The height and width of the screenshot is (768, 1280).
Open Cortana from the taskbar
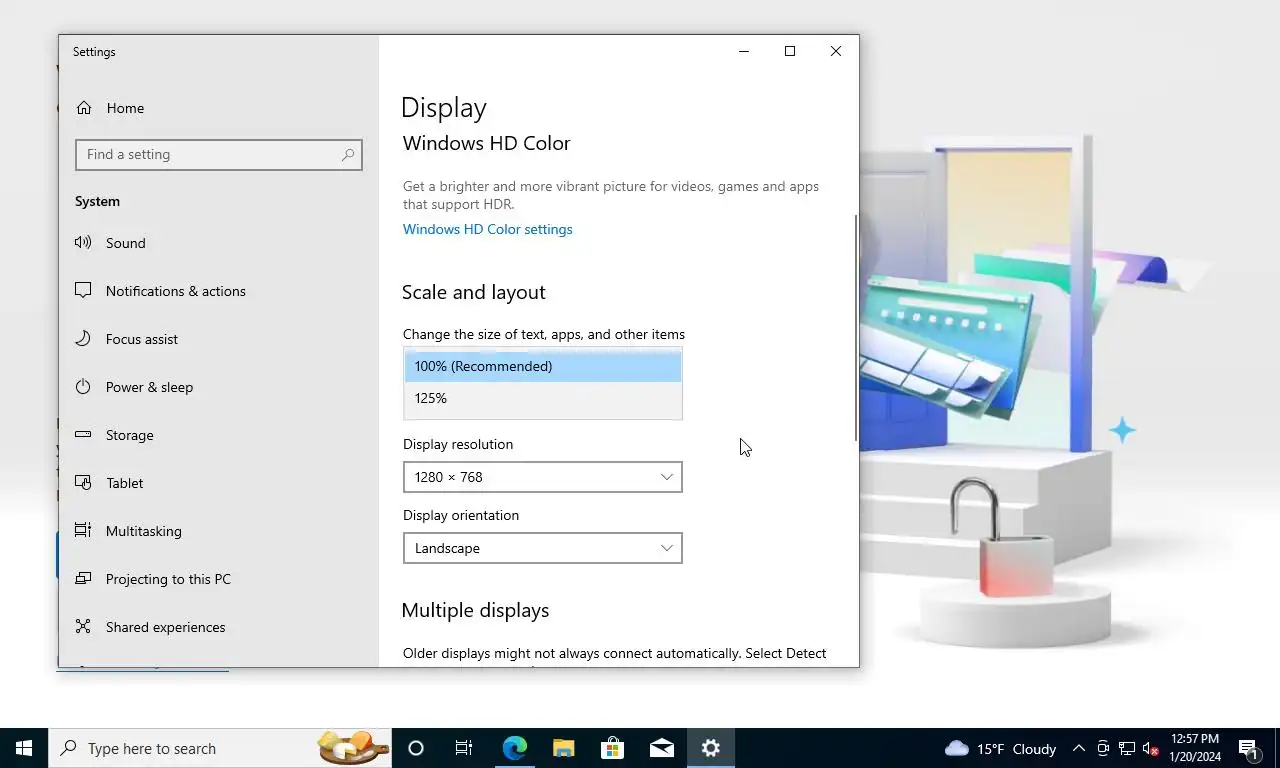tap(416, 748)
